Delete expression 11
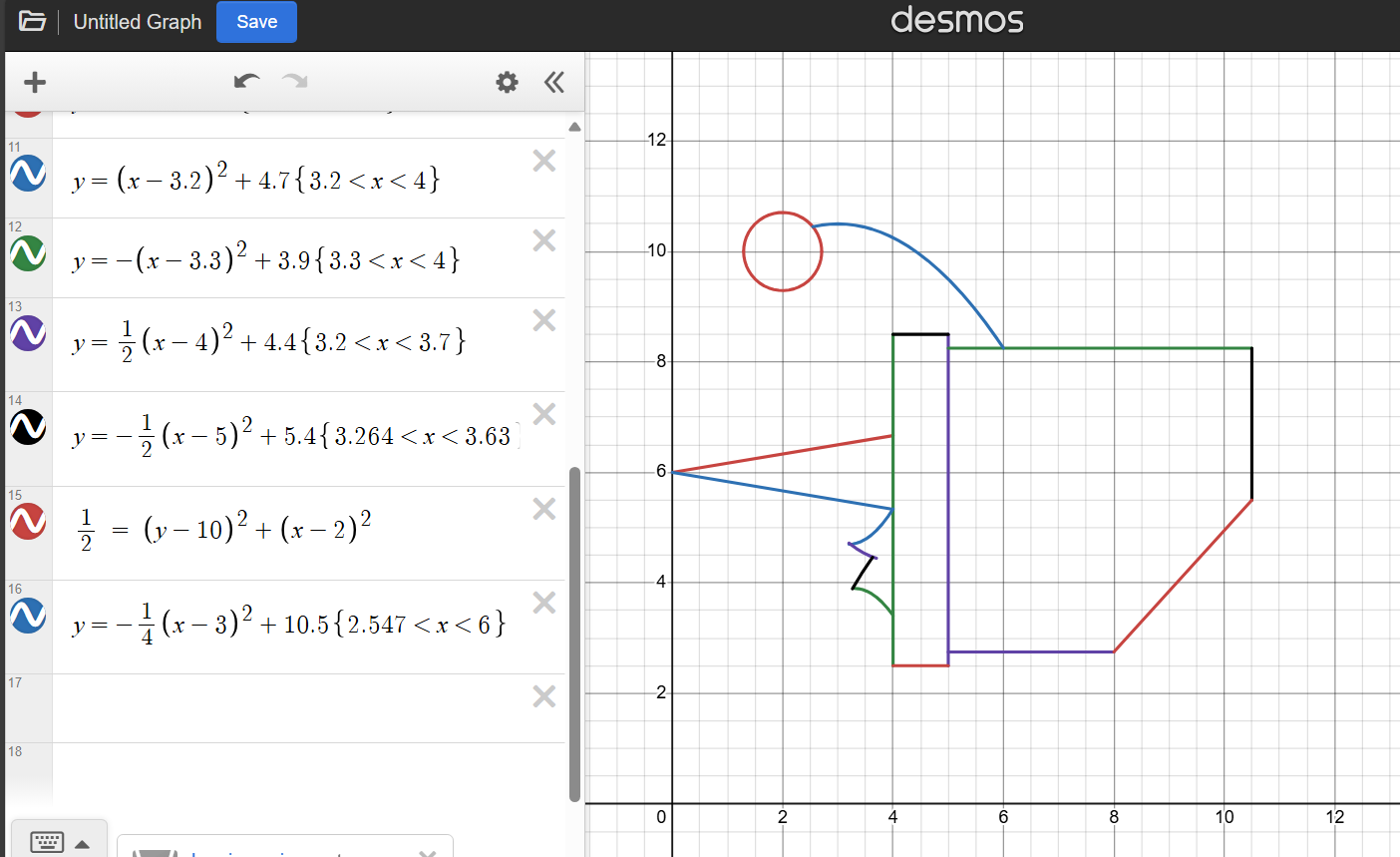 coord(544,161)
